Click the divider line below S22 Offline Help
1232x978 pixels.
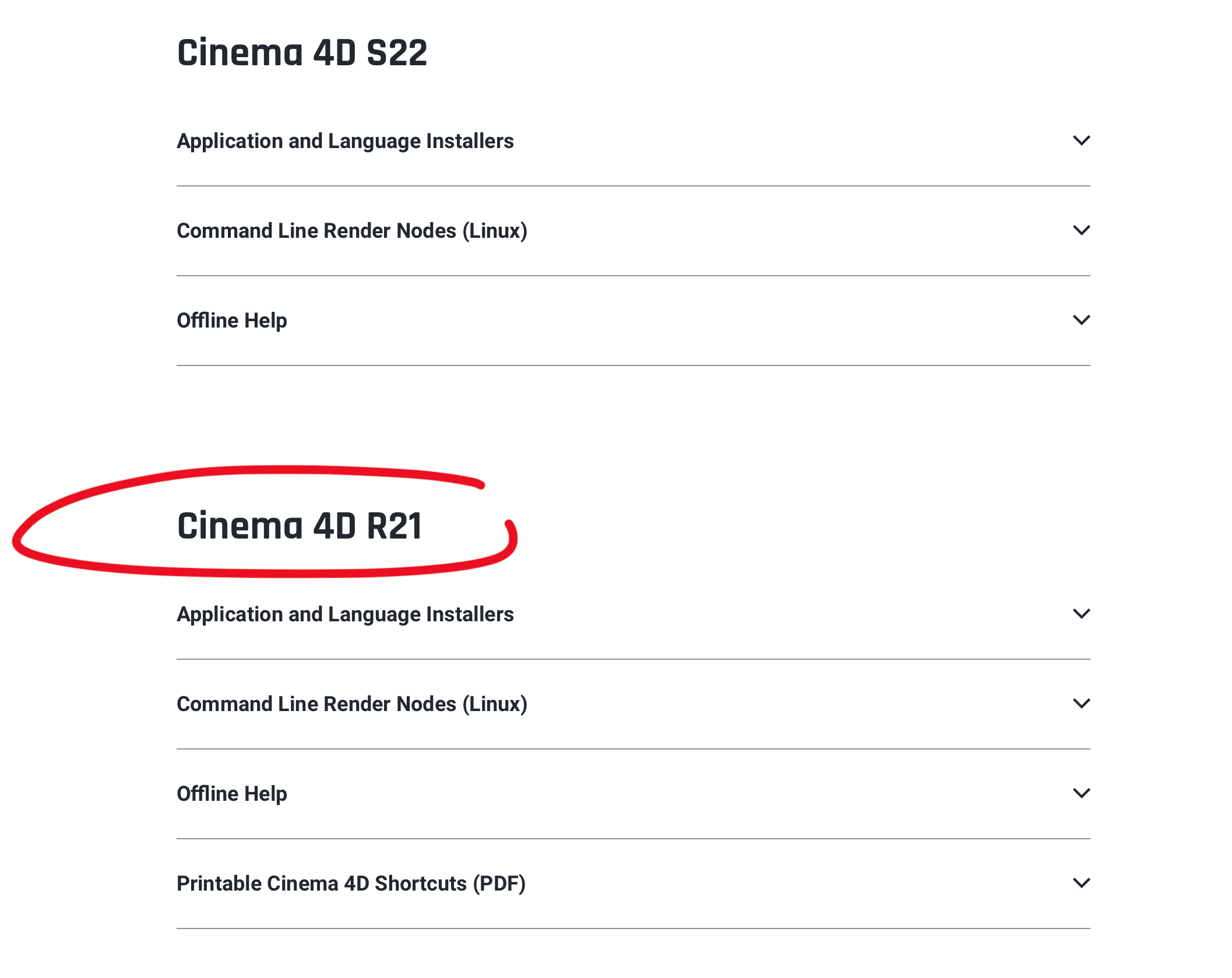(633, 365)
